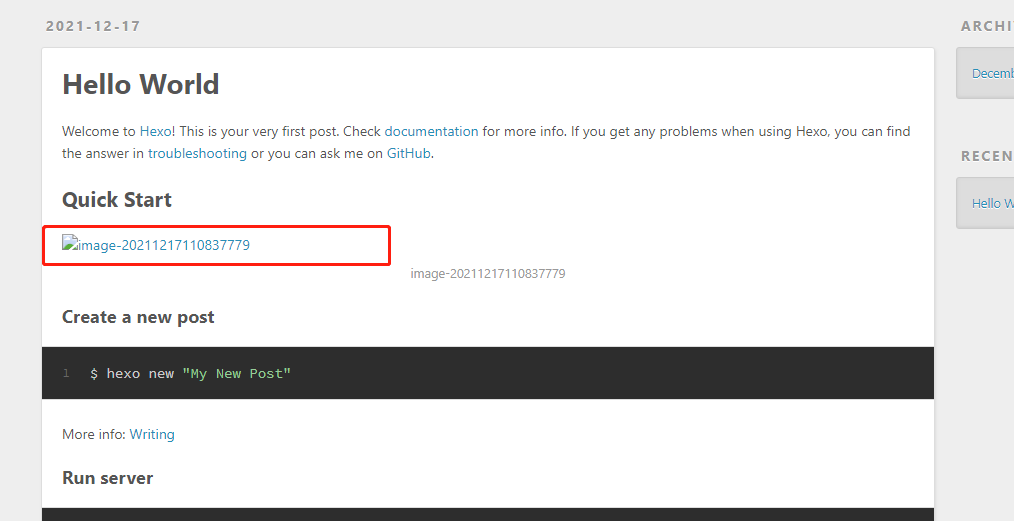Open Hello World in recent posts sidebar
Screen dimensions: 1014x521
993,204
